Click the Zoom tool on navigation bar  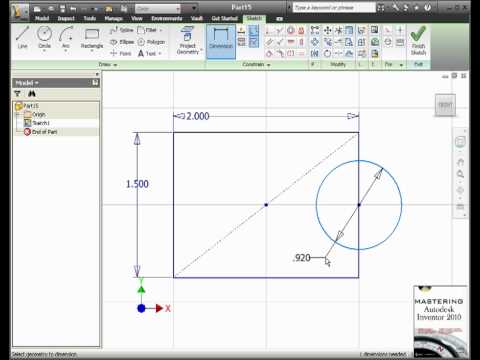[460, 174]
